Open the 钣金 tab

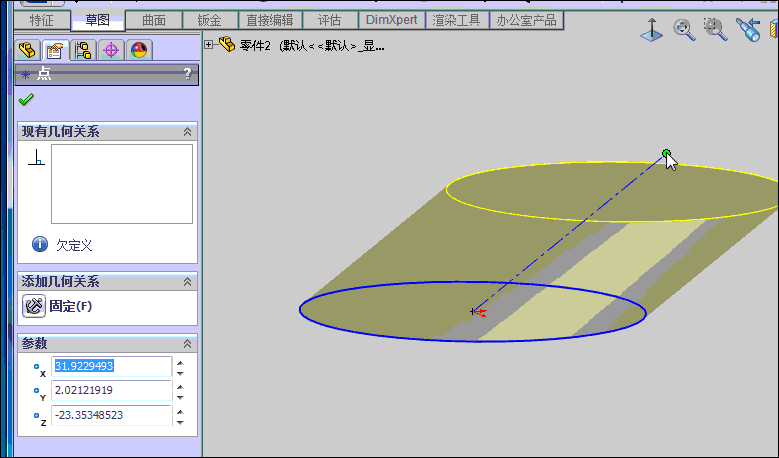point(210,20)
